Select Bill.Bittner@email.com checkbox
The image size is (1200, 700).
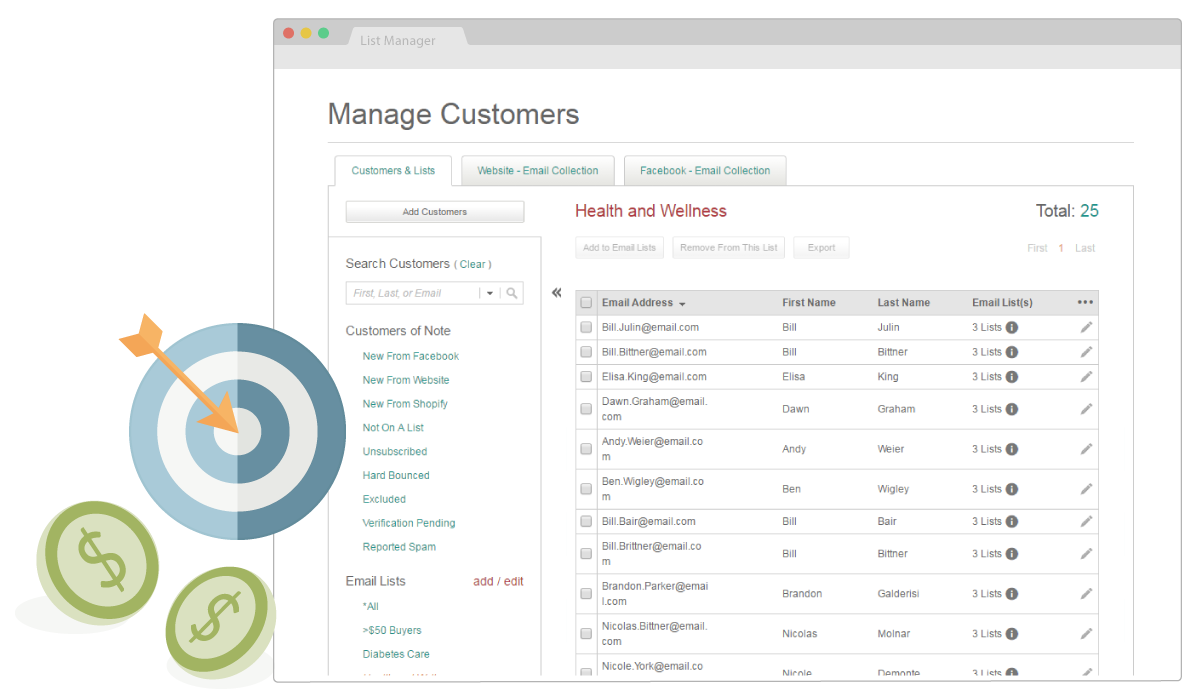click(586, 352)
